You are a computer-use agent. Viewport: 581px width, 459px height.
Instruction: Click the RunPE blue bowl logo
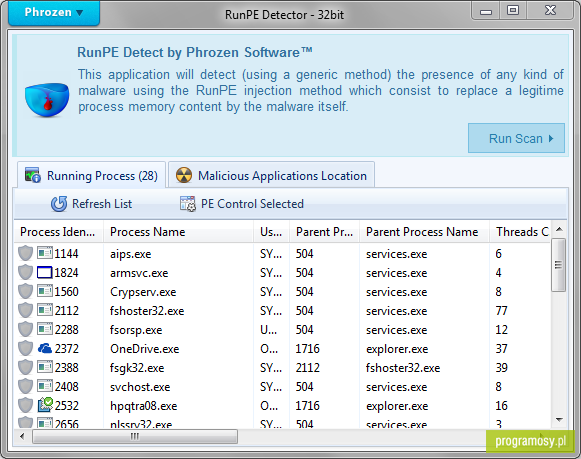[x=47, y=99]
